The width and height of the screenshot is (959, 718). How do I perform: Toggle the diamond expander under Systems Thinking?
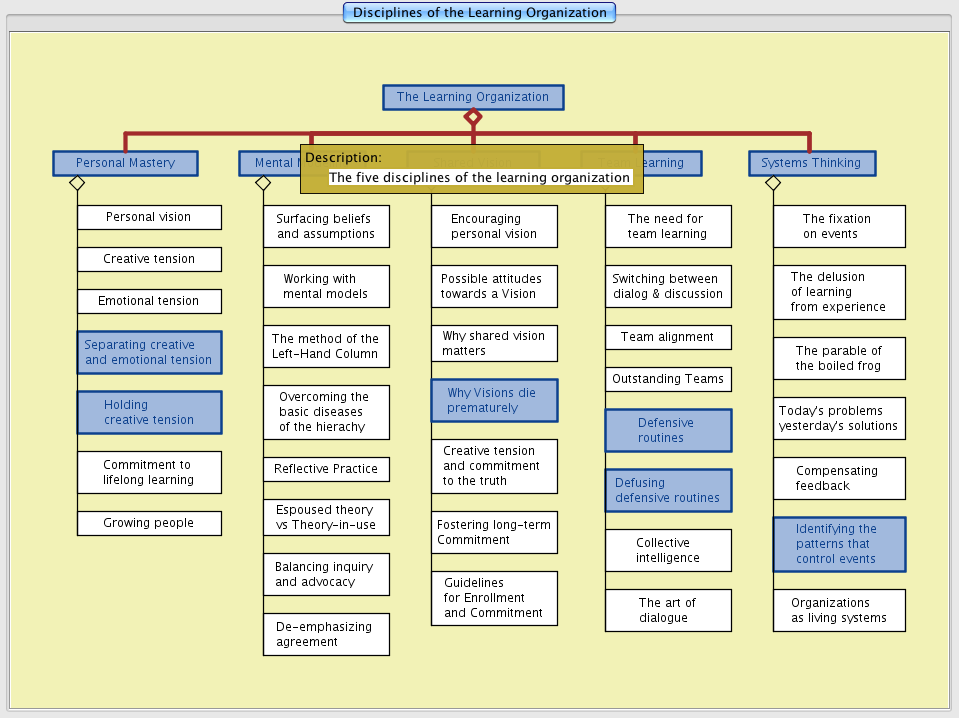(x=772, y=183)
